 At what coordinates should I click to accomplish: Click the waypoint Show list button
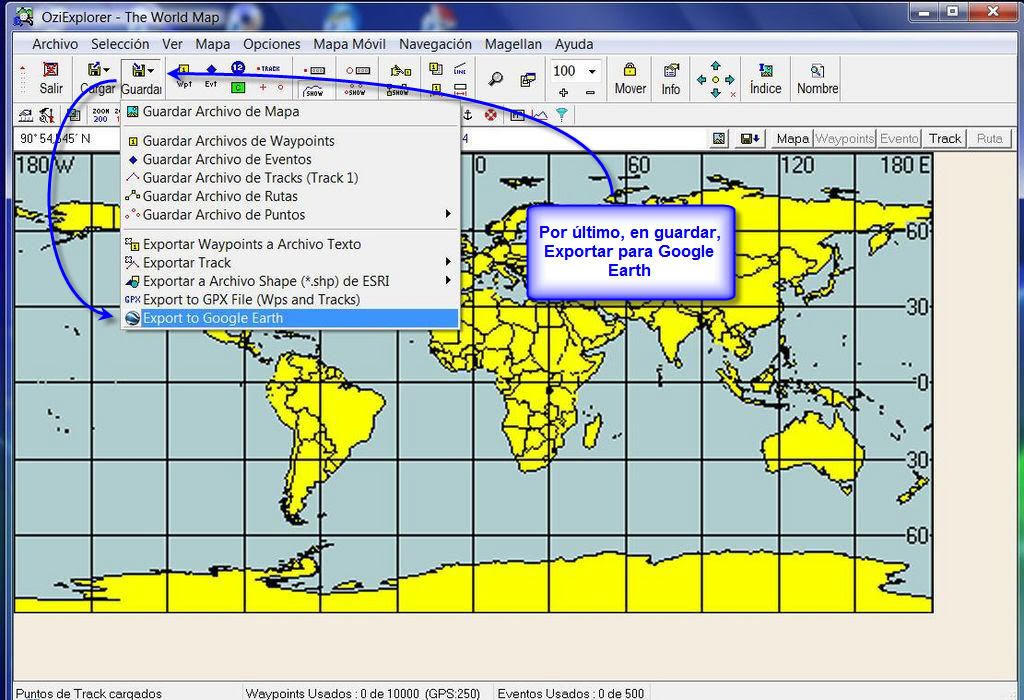pyautogui.click(x=398, y=91)
